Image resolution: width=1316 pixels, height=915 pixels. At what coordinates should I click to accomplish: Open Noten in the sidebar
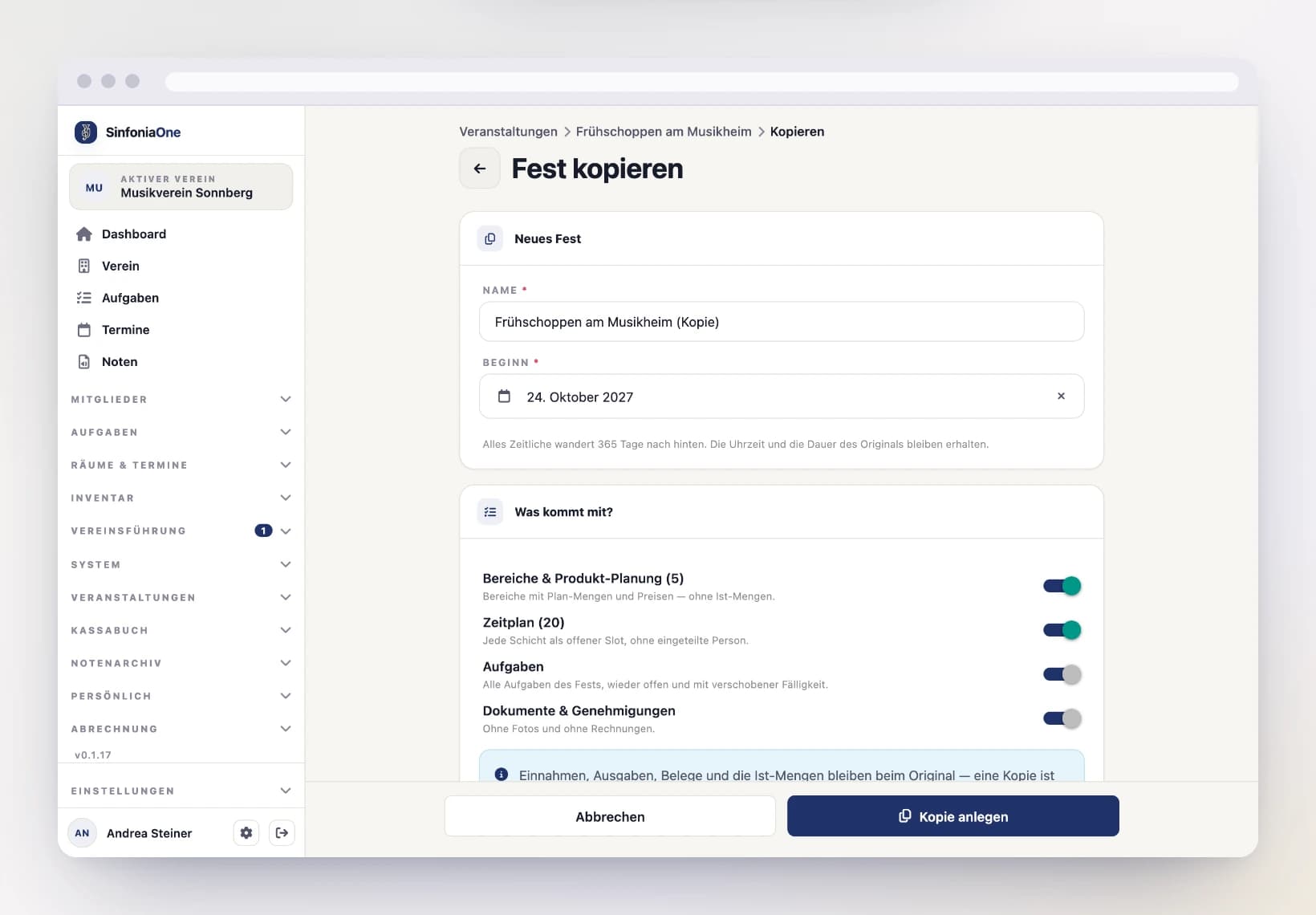[x=181, y=362]
